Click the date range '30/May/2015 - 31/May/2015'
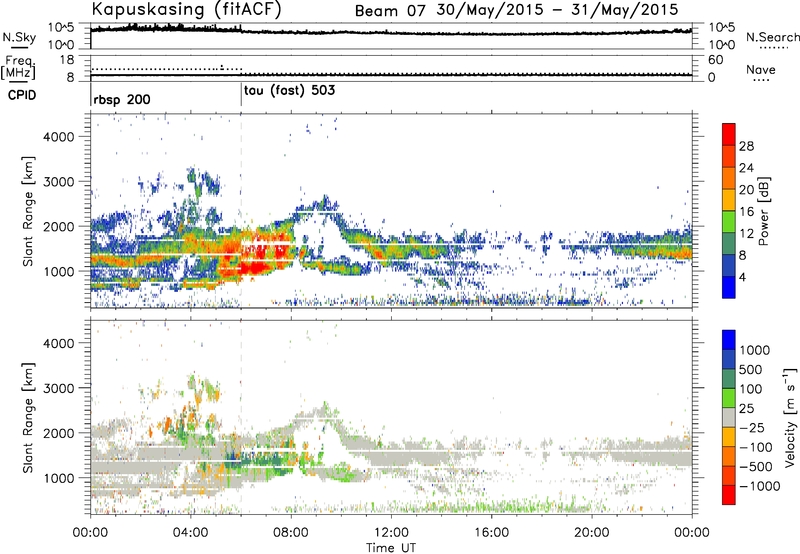 tap(557, 10)
